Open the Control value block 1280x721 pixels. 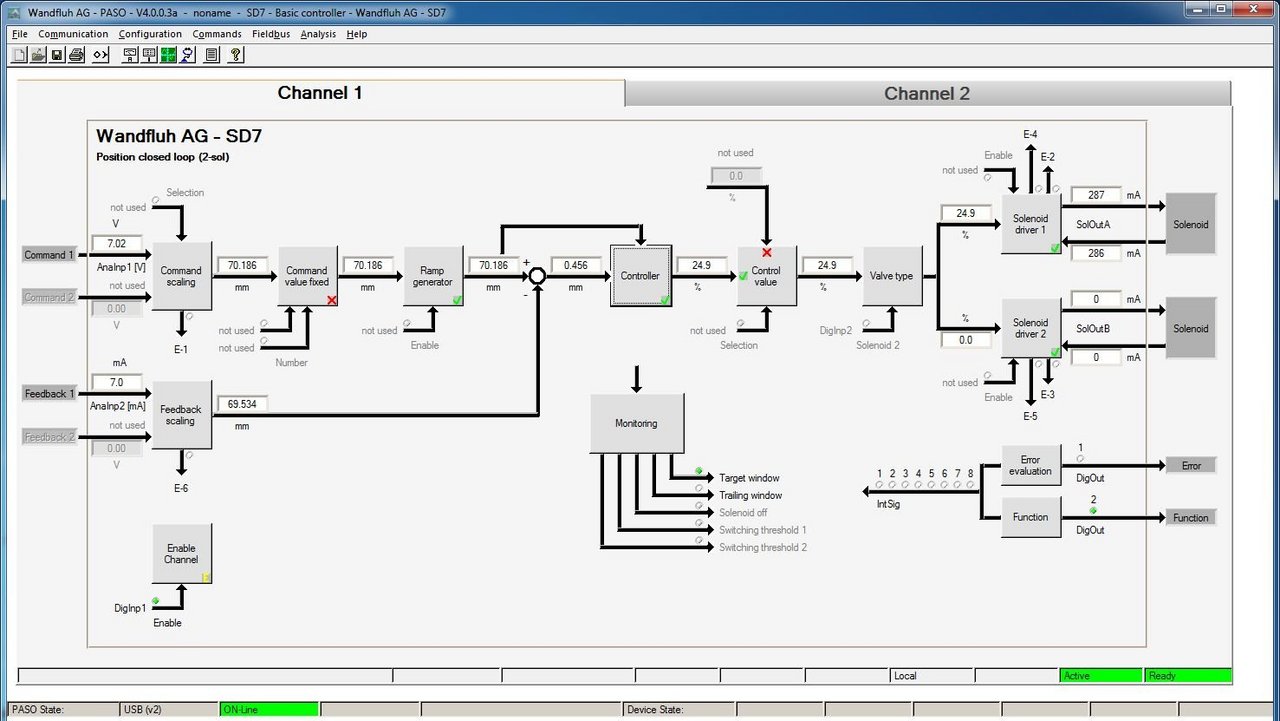pyautogui.click(x=766, y=276)
